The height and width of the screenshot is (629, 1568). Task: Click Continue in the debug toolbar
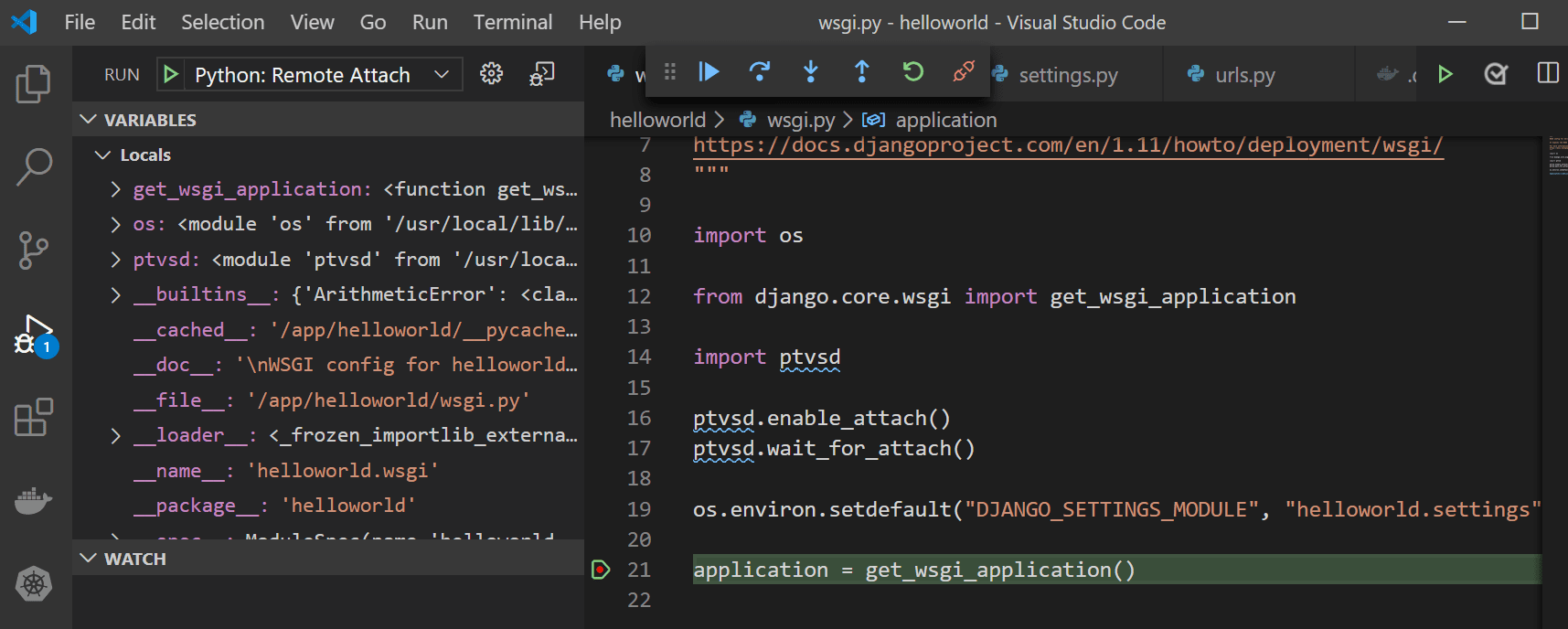(x=709, y=71)
